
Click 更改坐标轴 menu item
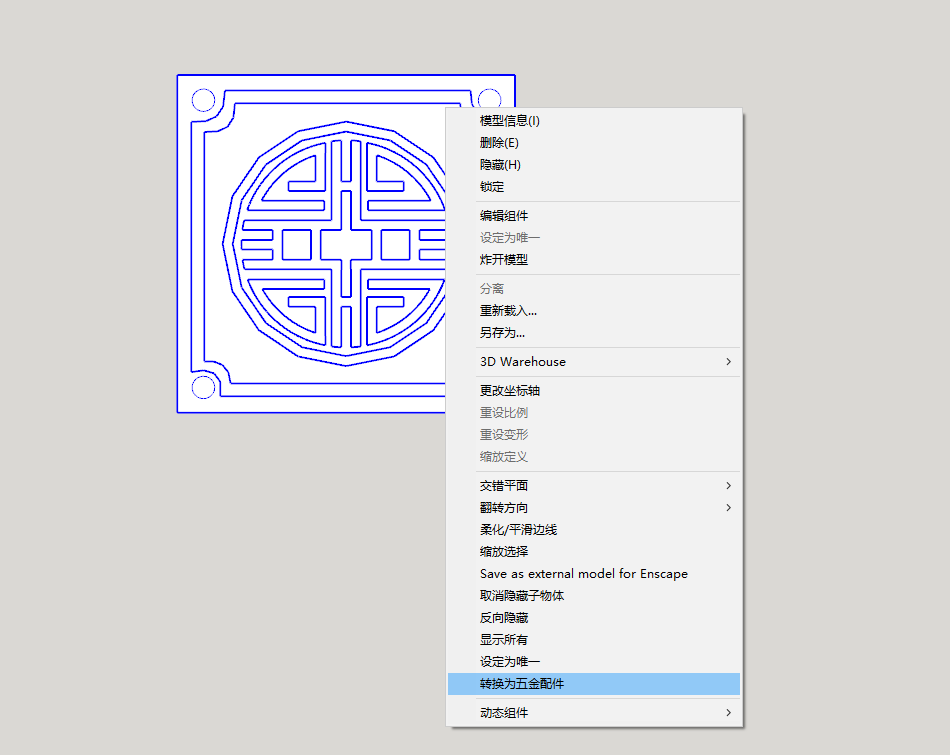click(510, 391)
